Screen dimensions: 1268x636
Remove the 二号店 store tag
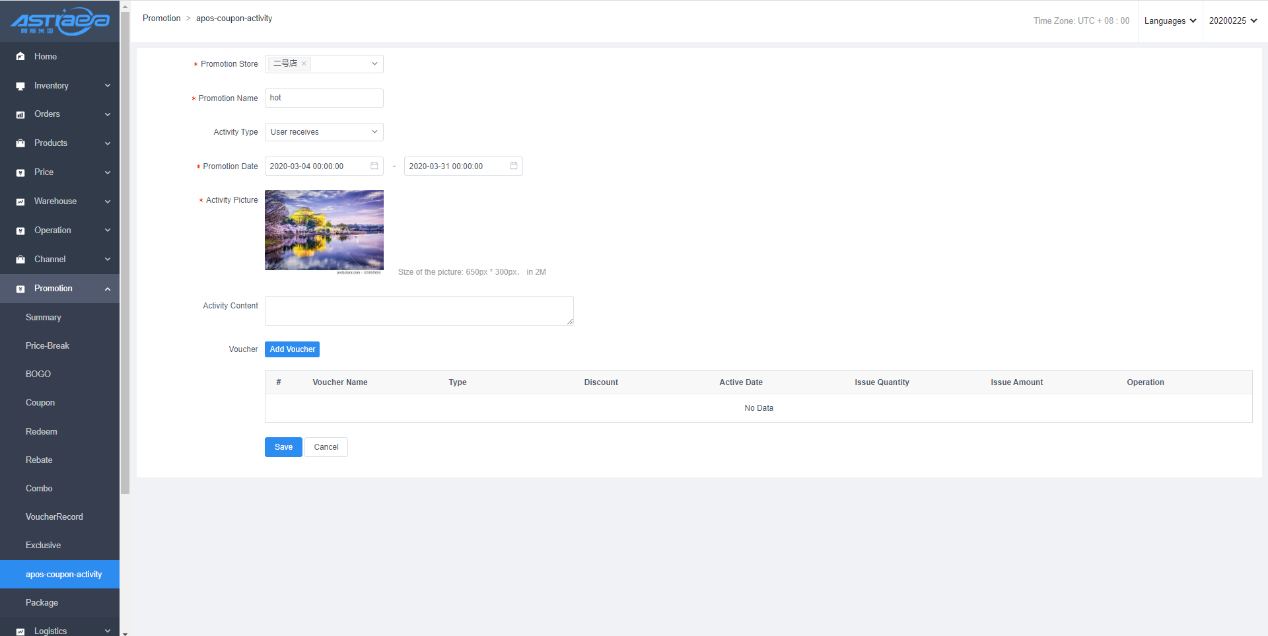tap(304, 64)
